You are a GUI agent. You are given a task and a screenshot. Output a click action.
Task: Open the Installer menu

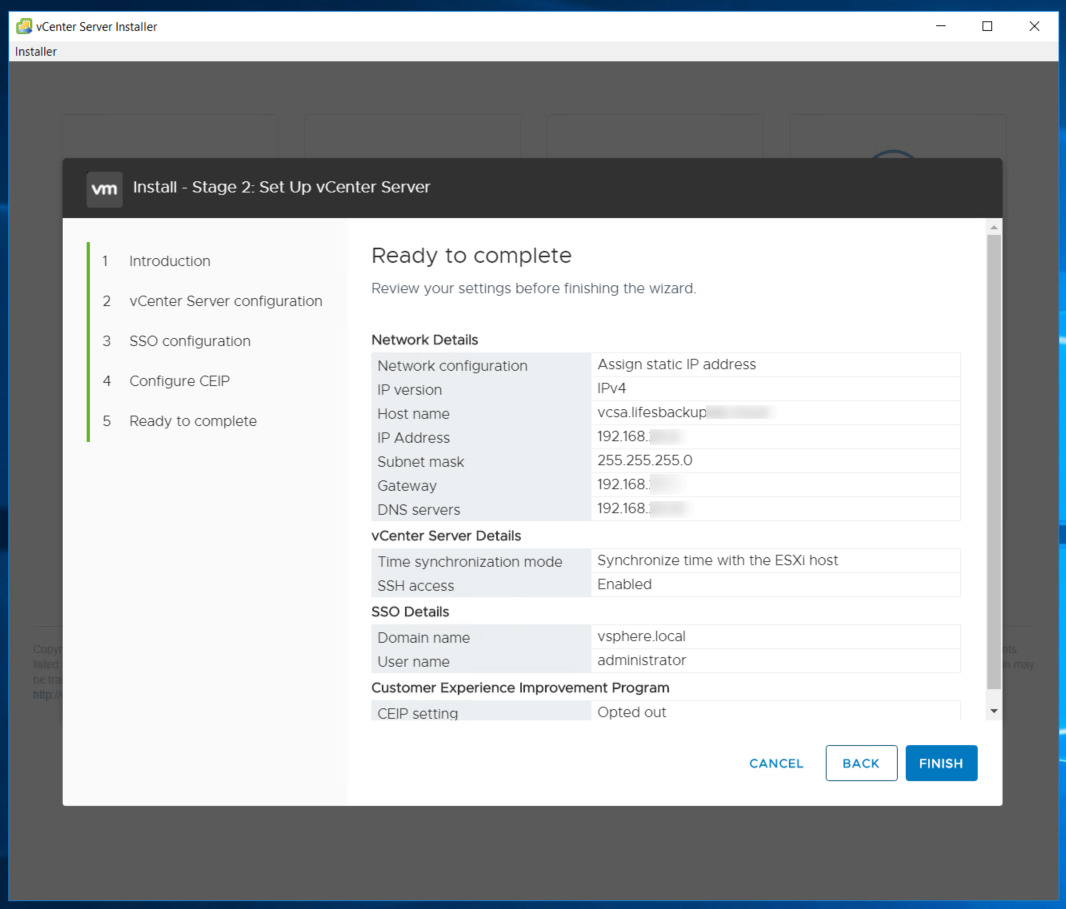[36, 51]
